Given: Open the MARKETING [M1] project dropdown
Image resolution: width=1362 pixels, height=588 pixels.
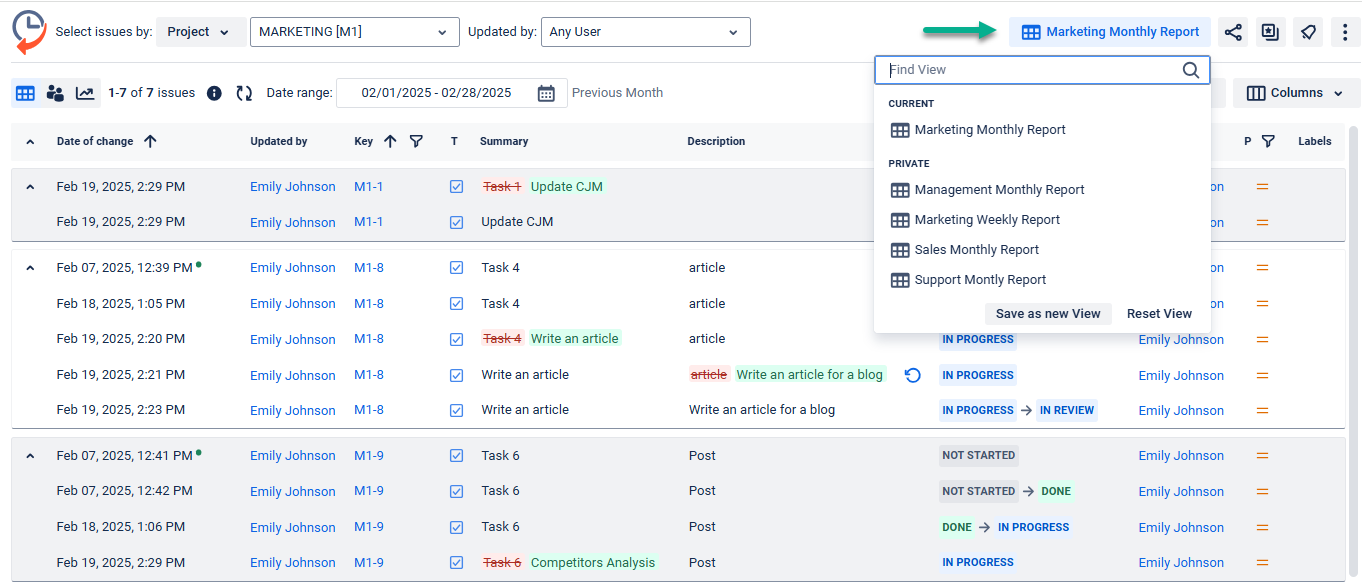Looking at the screenshot, I should click(354, 32).
